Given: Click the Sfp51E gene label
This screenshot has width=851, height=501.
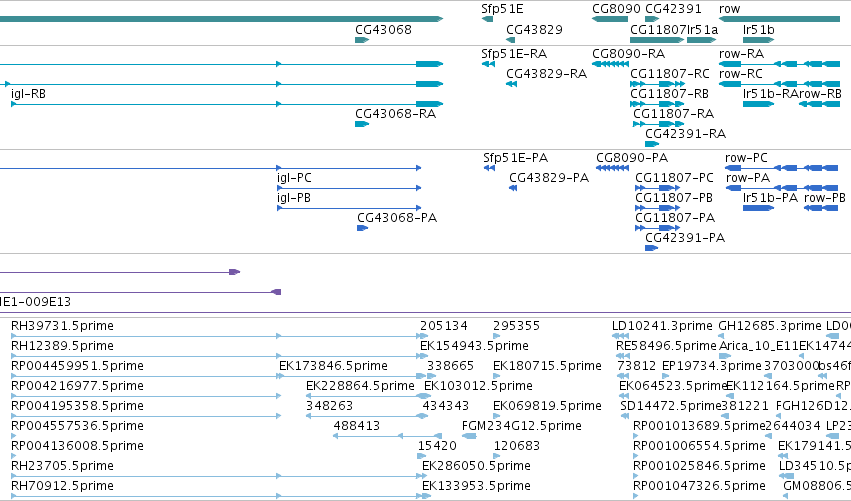Looking at the screenshot, I should pyautogui.click(x=502, y=9).
